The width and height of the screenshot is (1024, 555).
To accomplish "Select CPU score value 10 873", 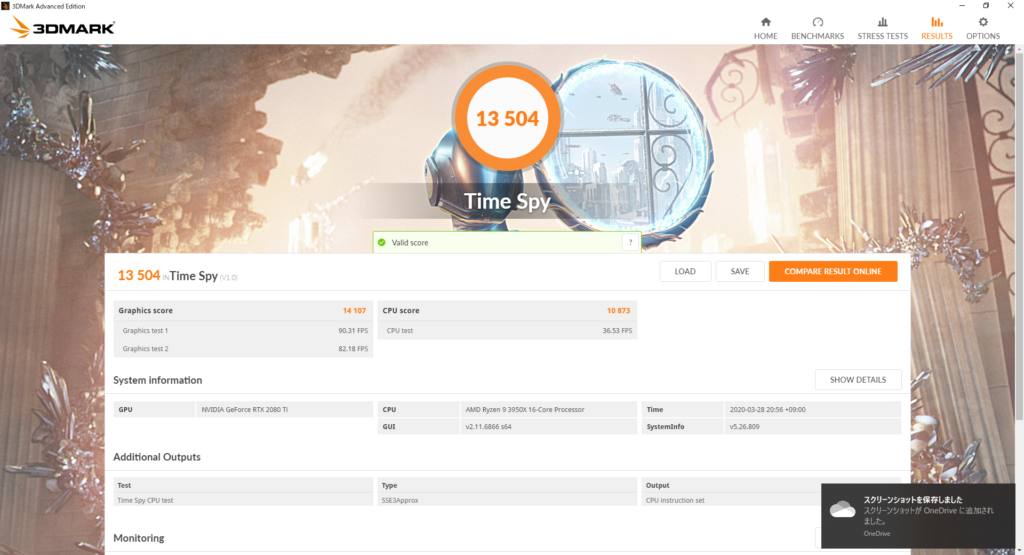I will click(618, 311).
